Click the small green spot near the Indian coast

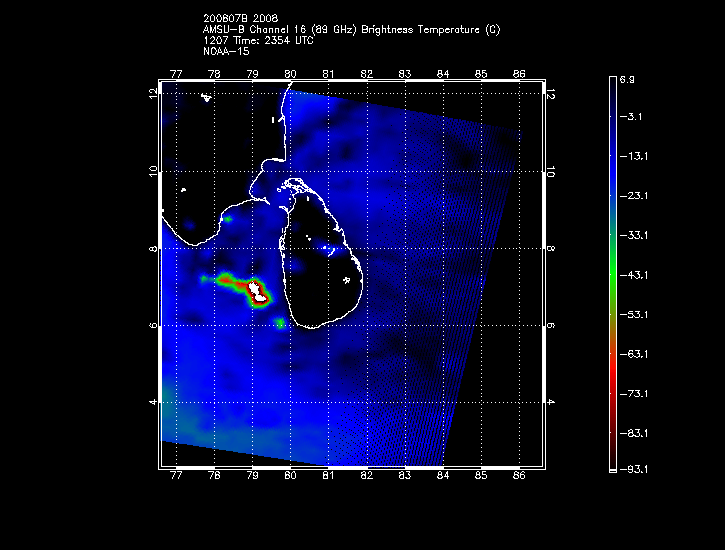228,218
